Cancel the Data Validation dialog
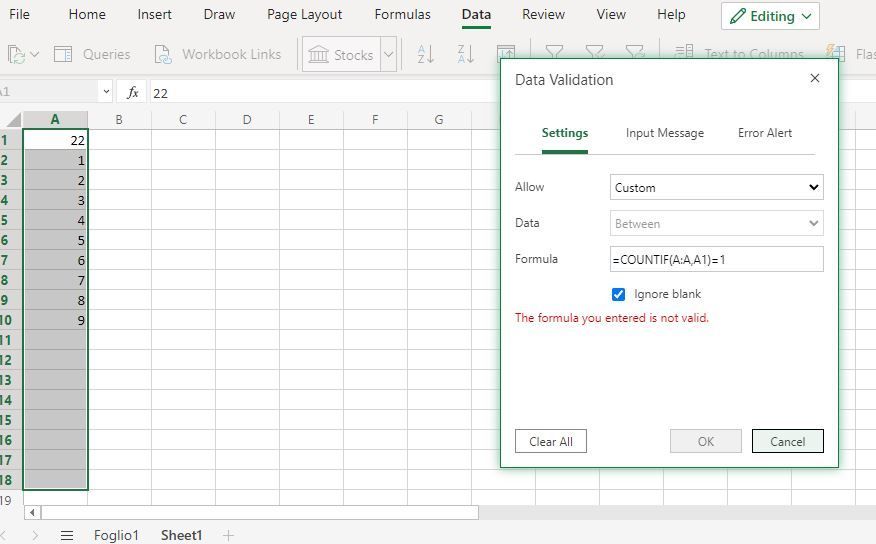The width and height of the screenshot is (876, 544). (787, 441)
